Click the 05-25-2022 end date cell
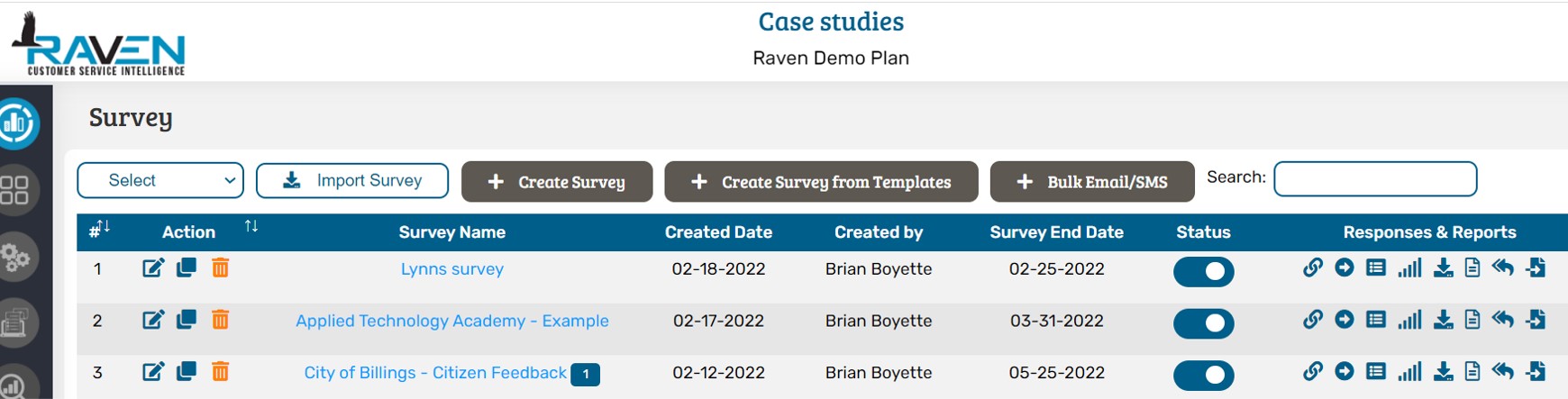Viewport: 1568px width, 399px height. coord(1056,372)
